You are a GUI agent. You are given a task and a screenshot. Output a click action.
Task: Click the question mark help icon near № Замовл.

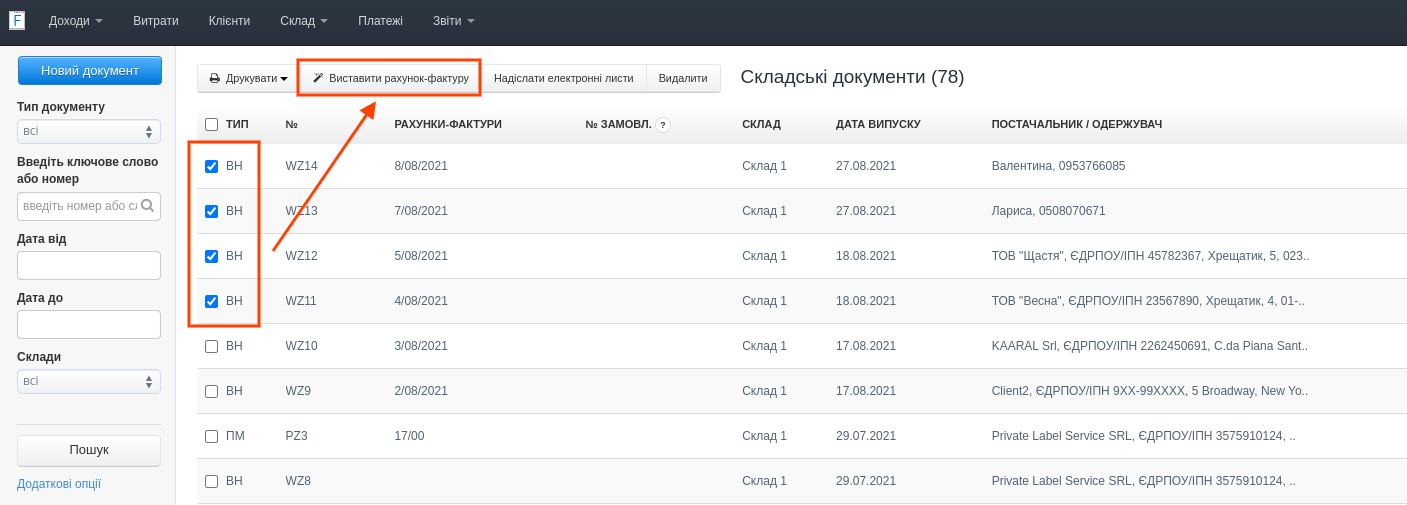point(663,125)
